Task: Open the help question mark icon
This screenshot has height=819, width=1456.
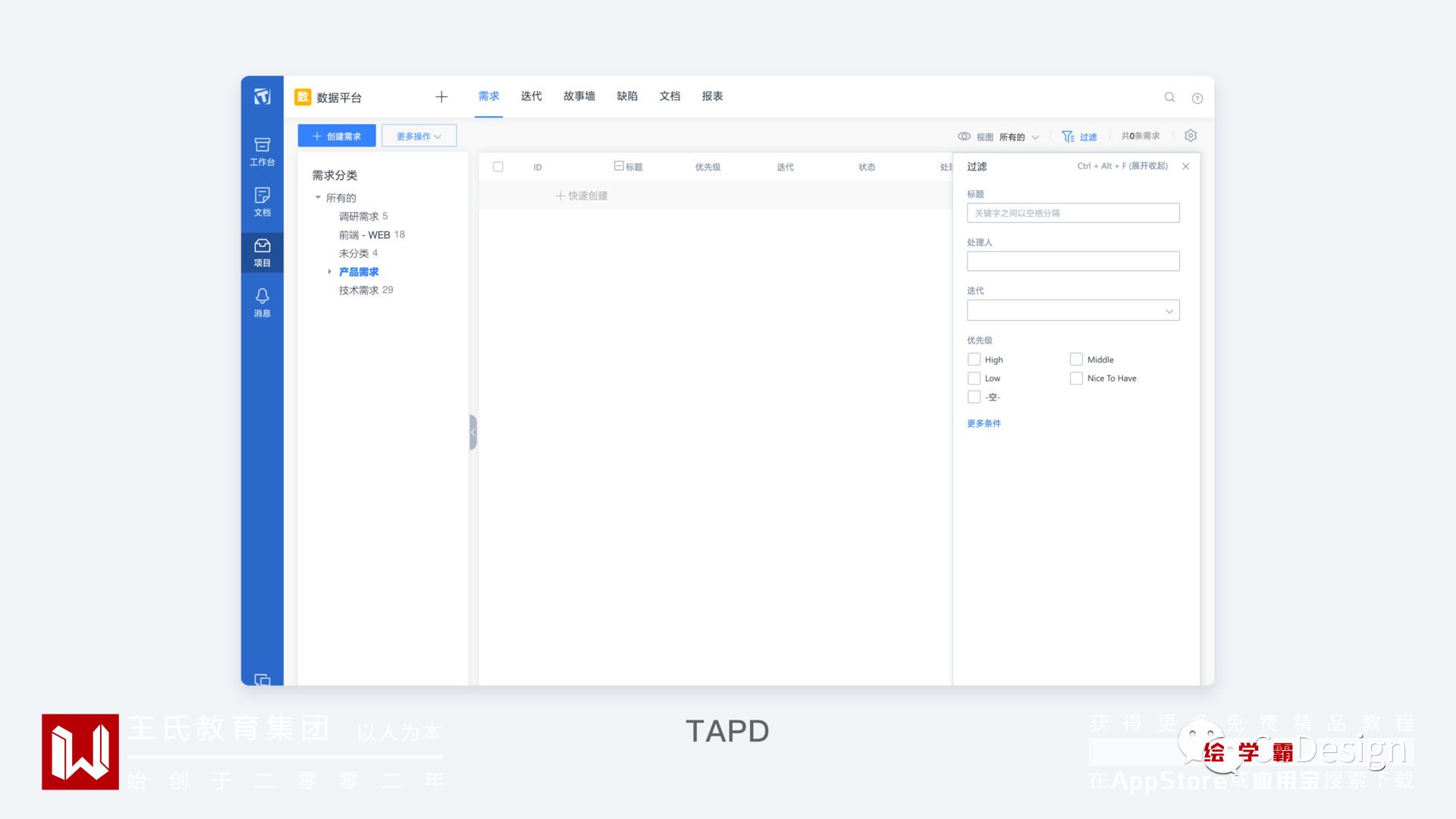Action: click(1197, 98)
